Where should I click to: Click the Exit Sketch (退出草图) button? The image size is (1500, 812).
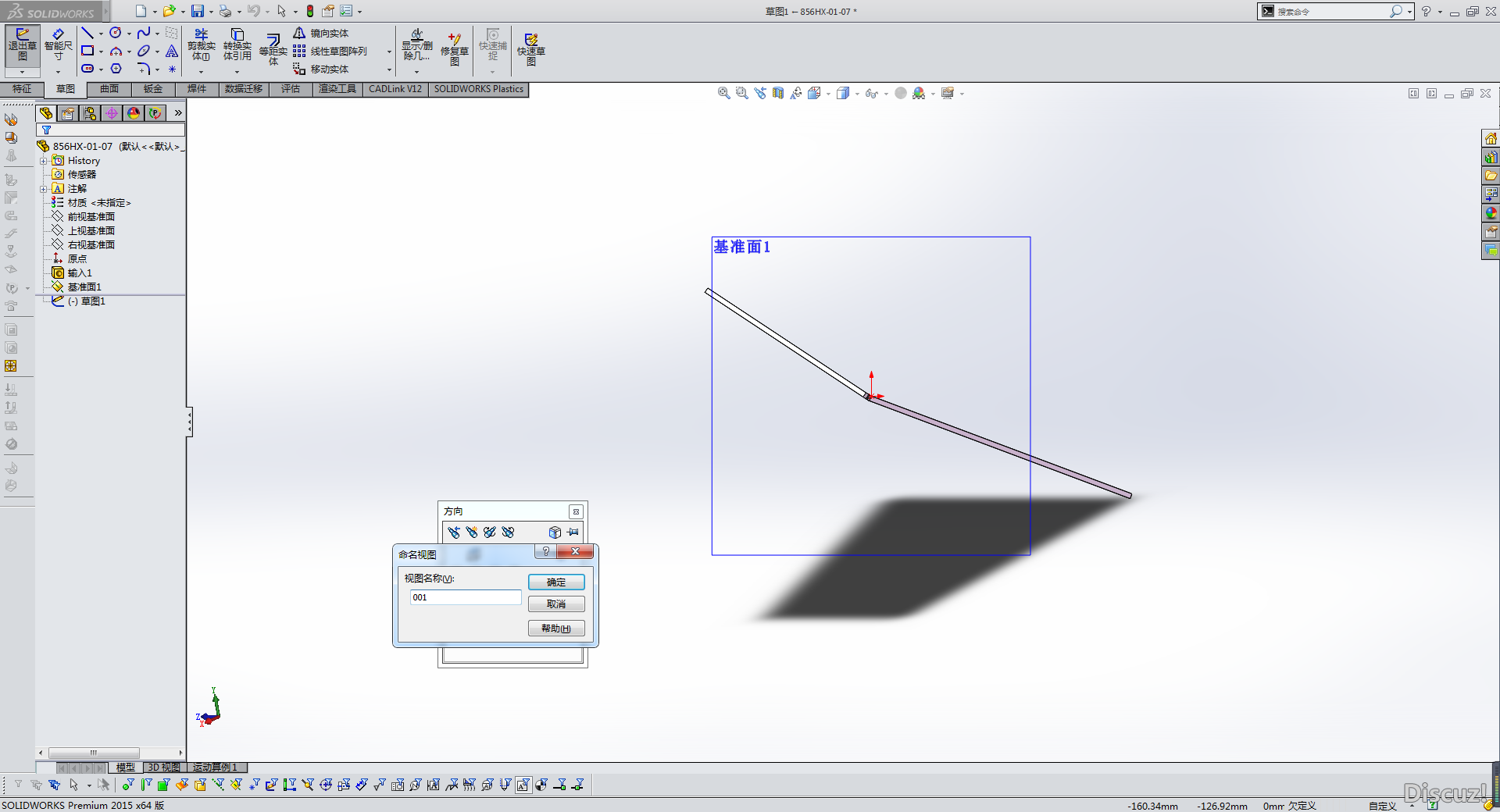click(23, 45)
